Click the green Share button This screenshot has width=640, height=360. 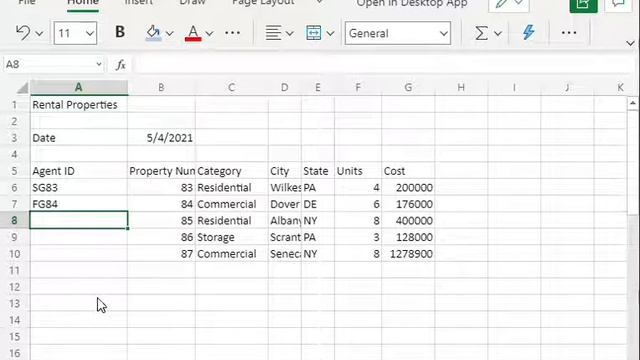(x=583, y=5)
